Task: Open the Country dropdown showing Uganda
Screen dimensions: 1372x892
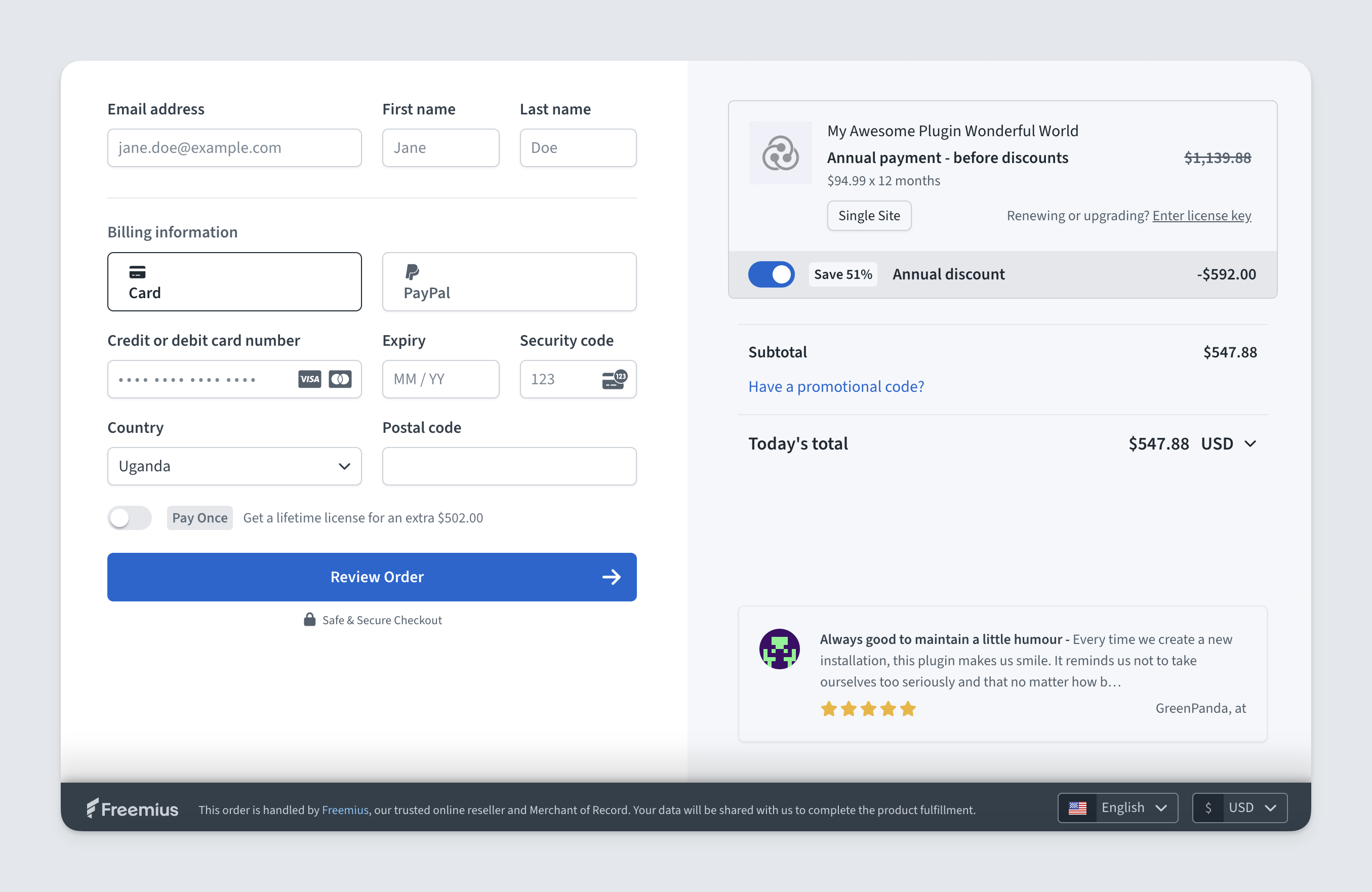Action: point(234,466)
